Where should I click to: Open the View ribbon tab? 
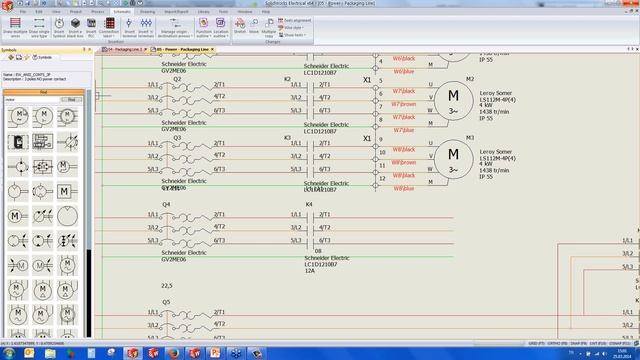56,12
